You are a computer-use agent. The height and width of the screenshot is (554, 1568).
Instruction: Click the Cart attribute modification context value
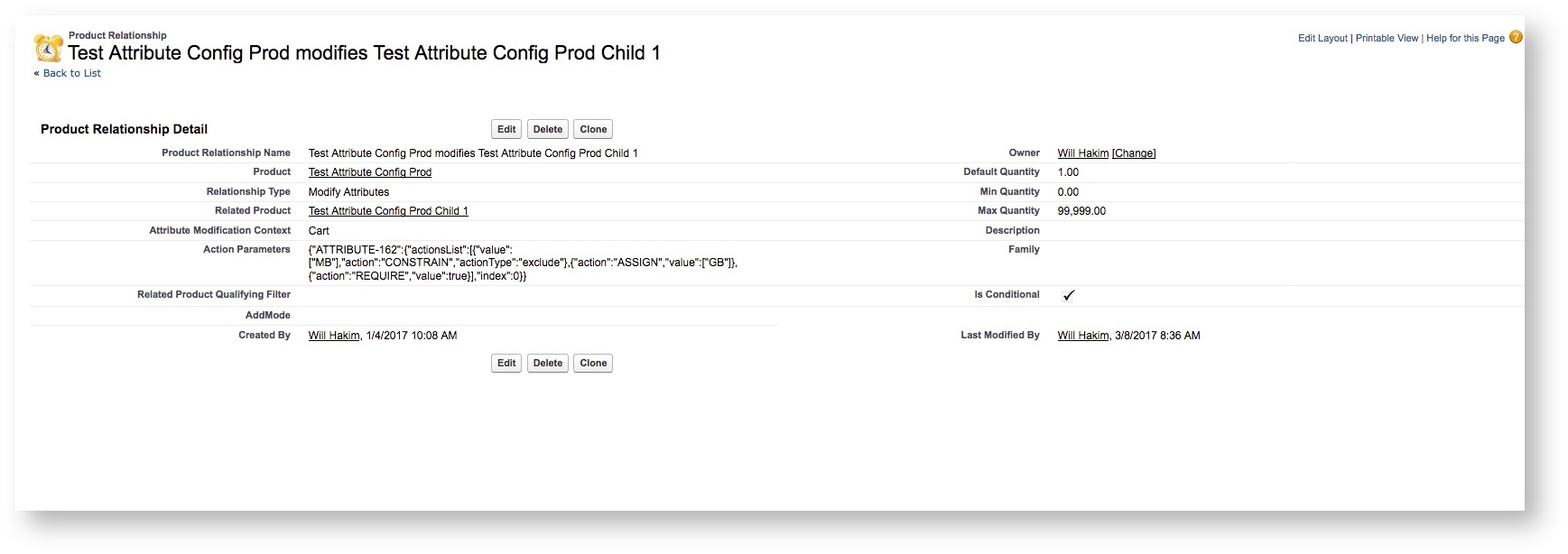[319, 231]
